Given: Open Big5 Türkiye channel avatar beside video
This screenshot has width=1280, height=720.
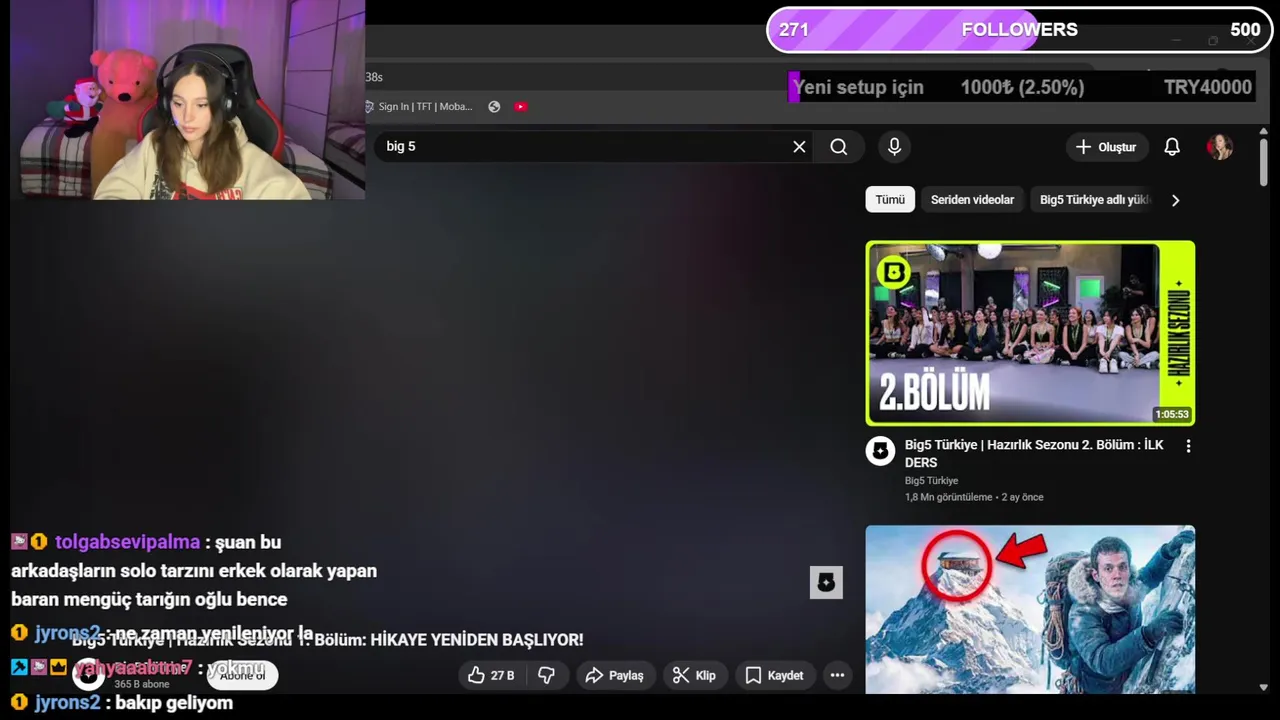Looking at the screenshot, I should [x=880, y=451].
